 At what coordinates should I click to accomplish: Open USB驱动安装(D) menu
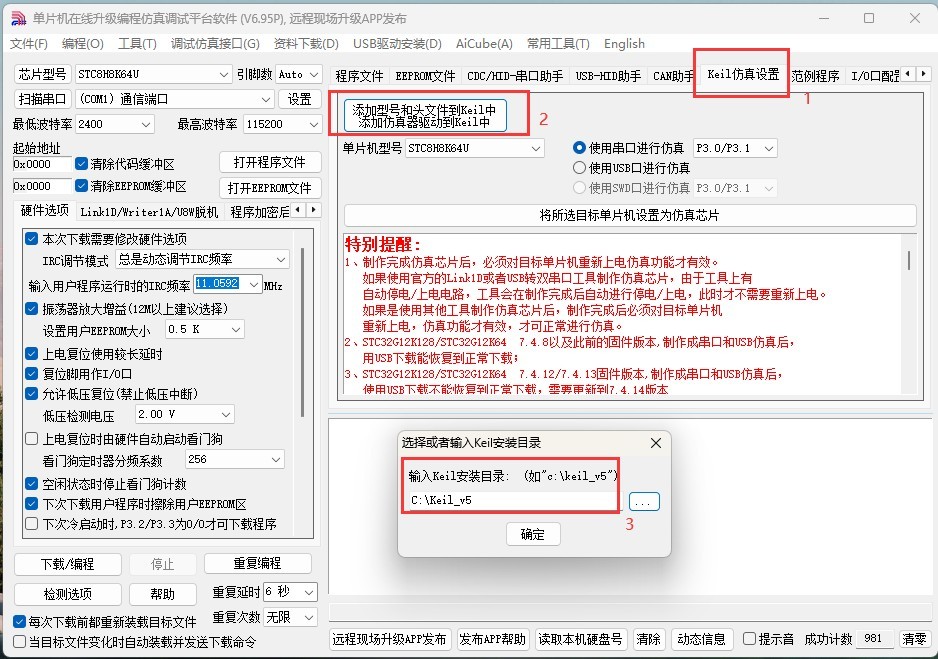click(397, 44)
